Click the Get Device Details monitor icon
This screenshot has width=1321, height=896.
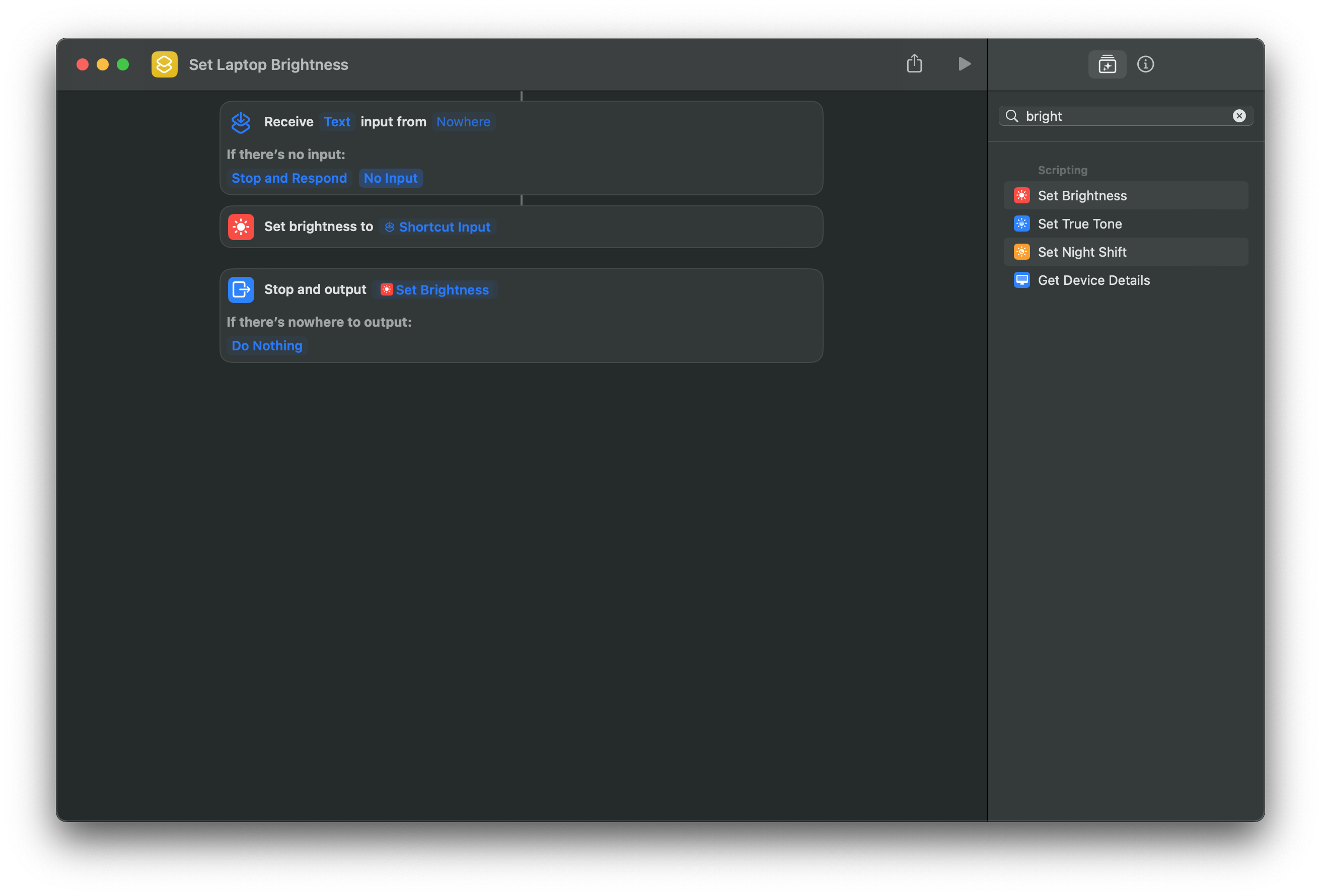[x=1021, y=280]
